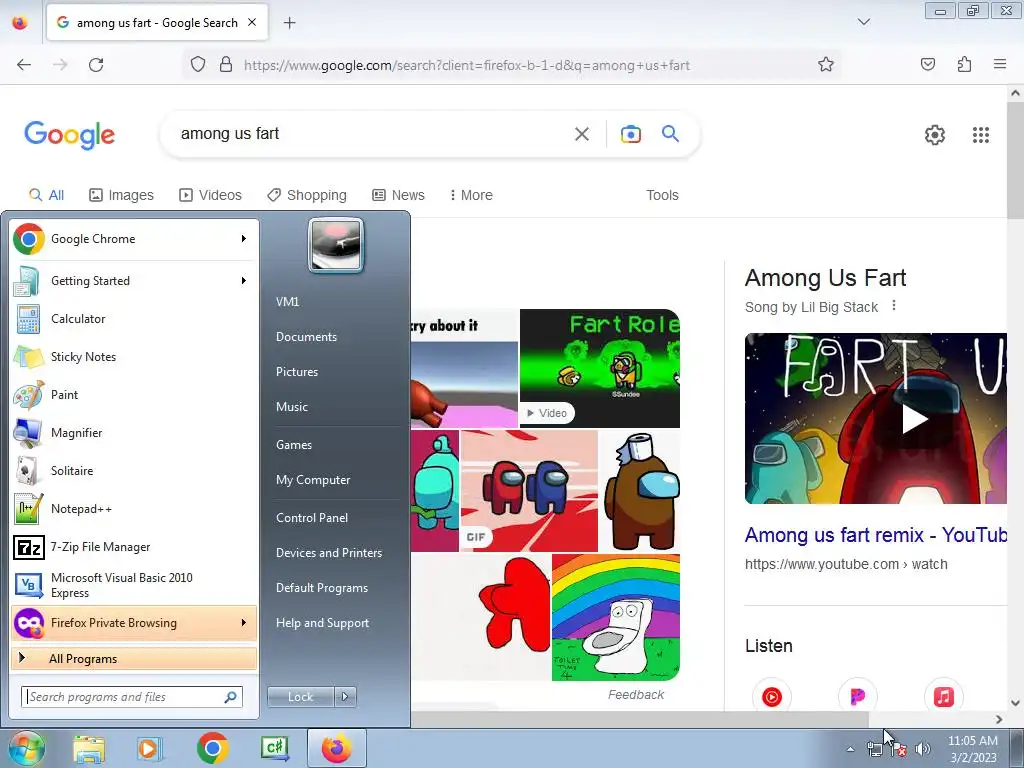This screenshot has width=1024, height=768.
Task: Open 7-Zip File Manager
Action: [x=134, y=547]
